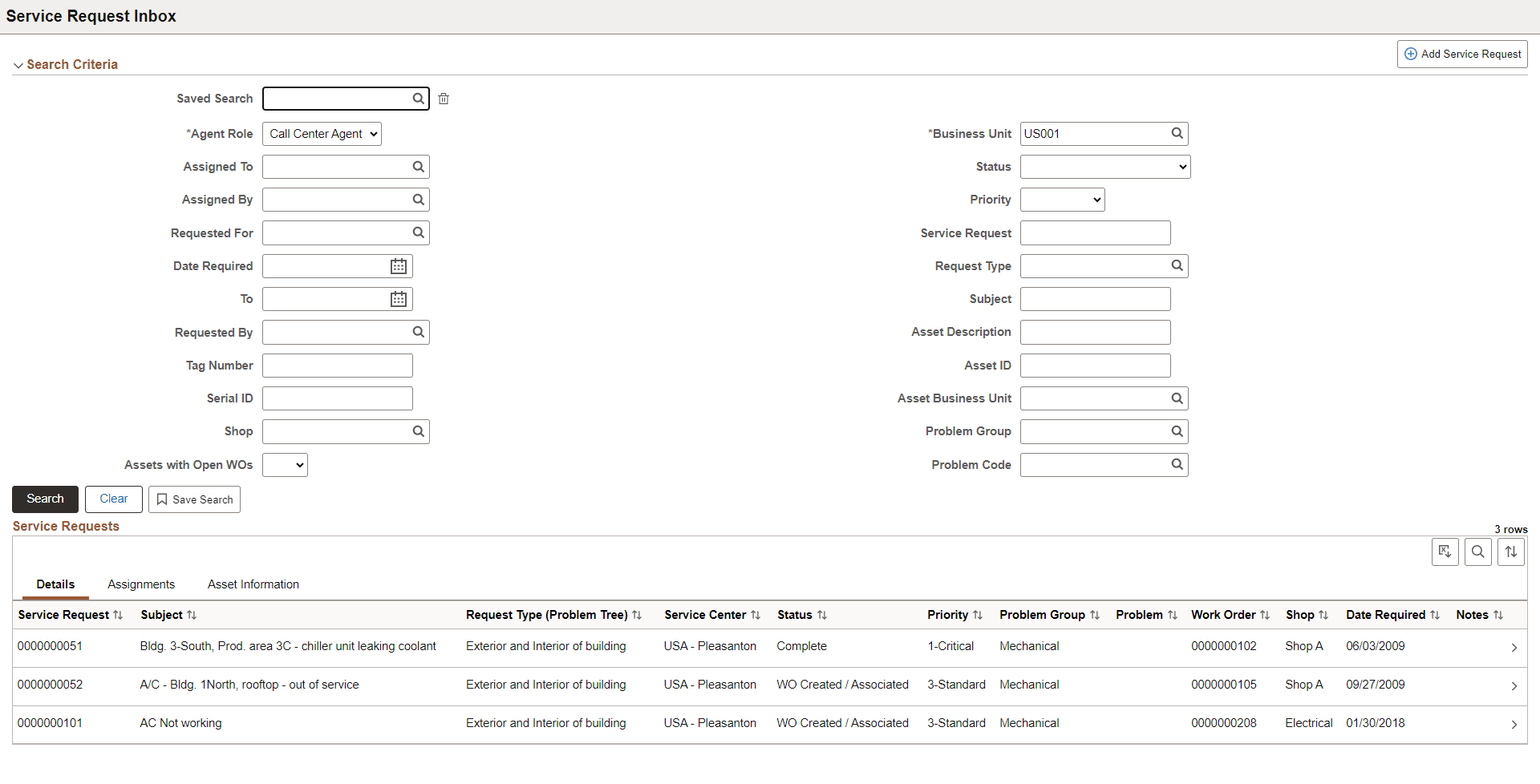Click the grid find magnifier icon
The height and width of the screenshot is (784, 1540).
coord(1478,552)
